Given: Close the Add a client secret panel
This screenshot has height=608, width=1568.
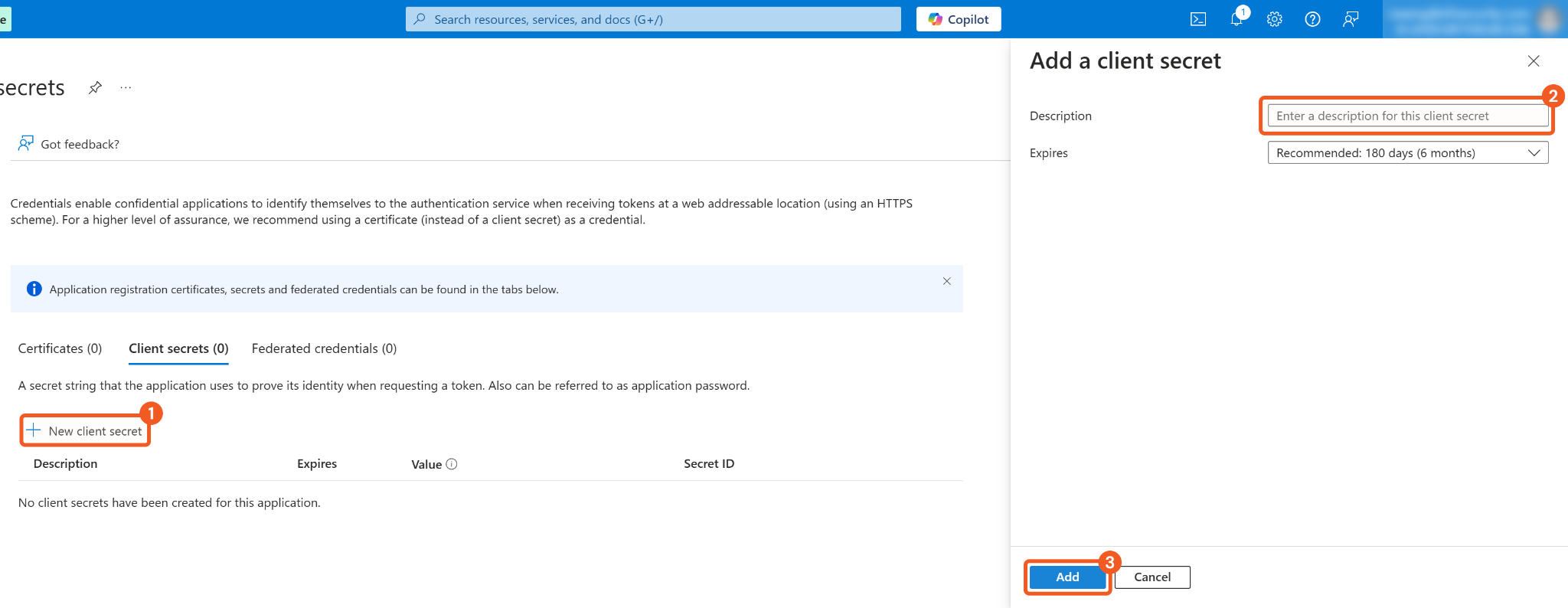Looking at the screenshot, I should pos(1533,61).
